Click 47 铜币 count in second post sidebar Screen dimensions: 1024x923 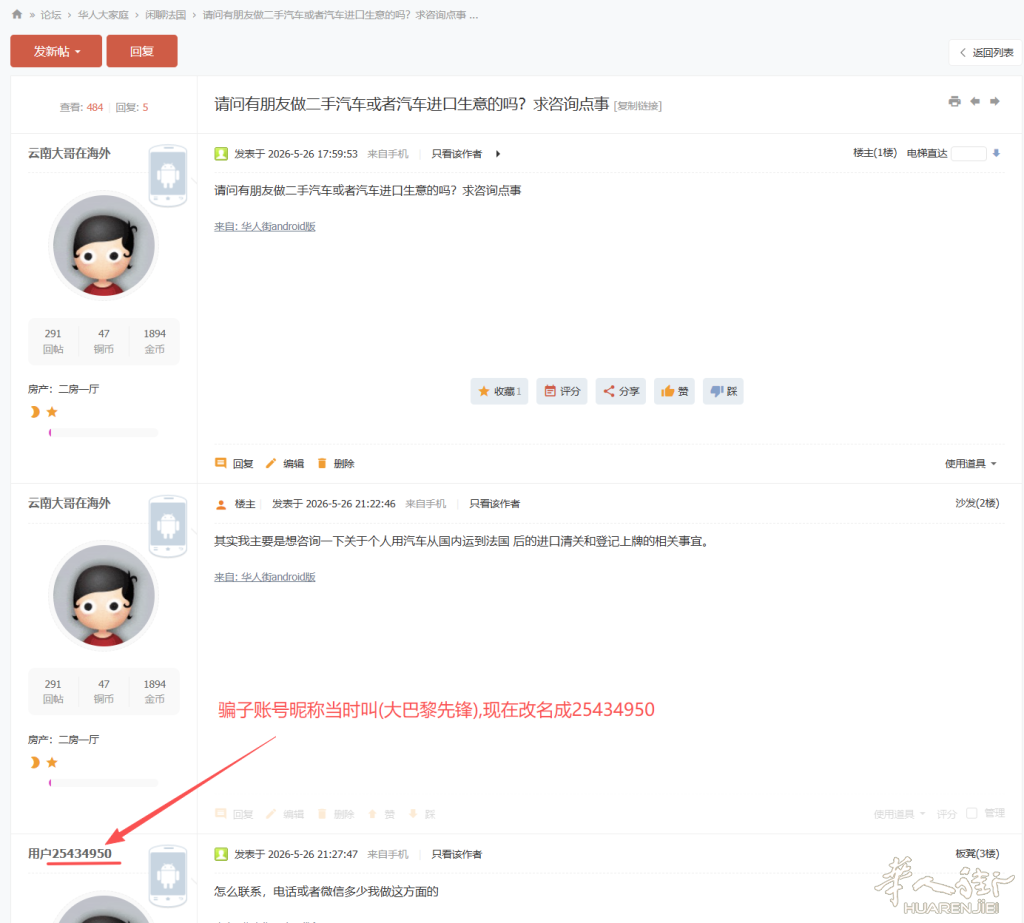coord(104,691)
